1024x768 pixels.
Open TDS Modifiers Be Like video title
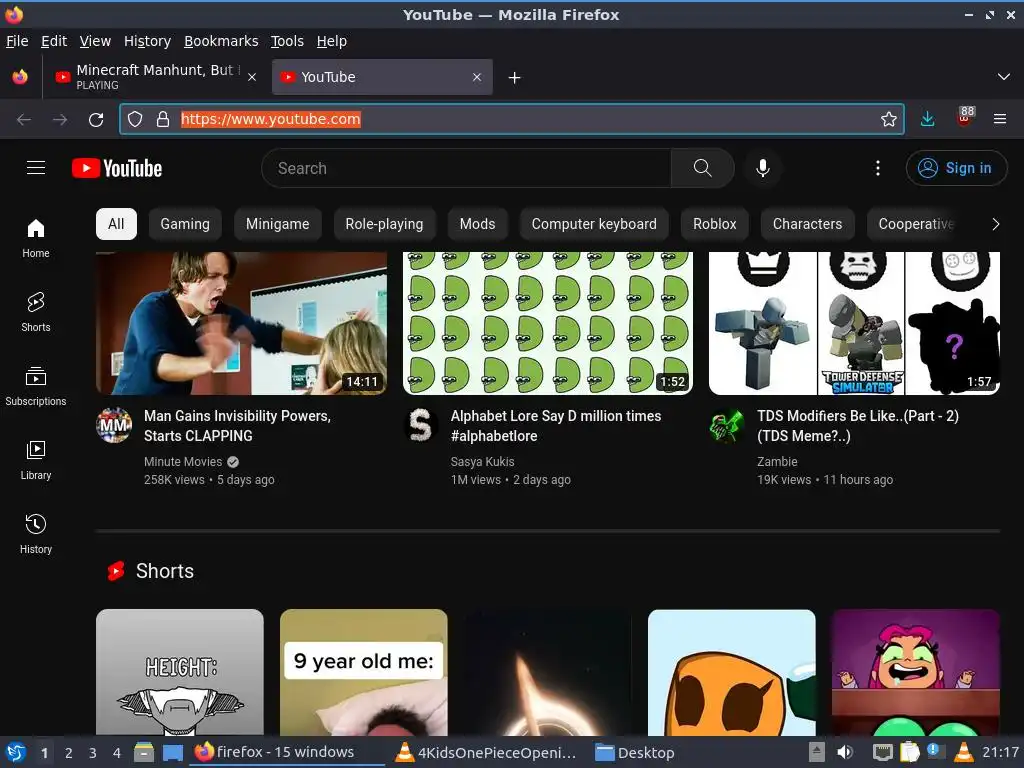coord(857,426)
